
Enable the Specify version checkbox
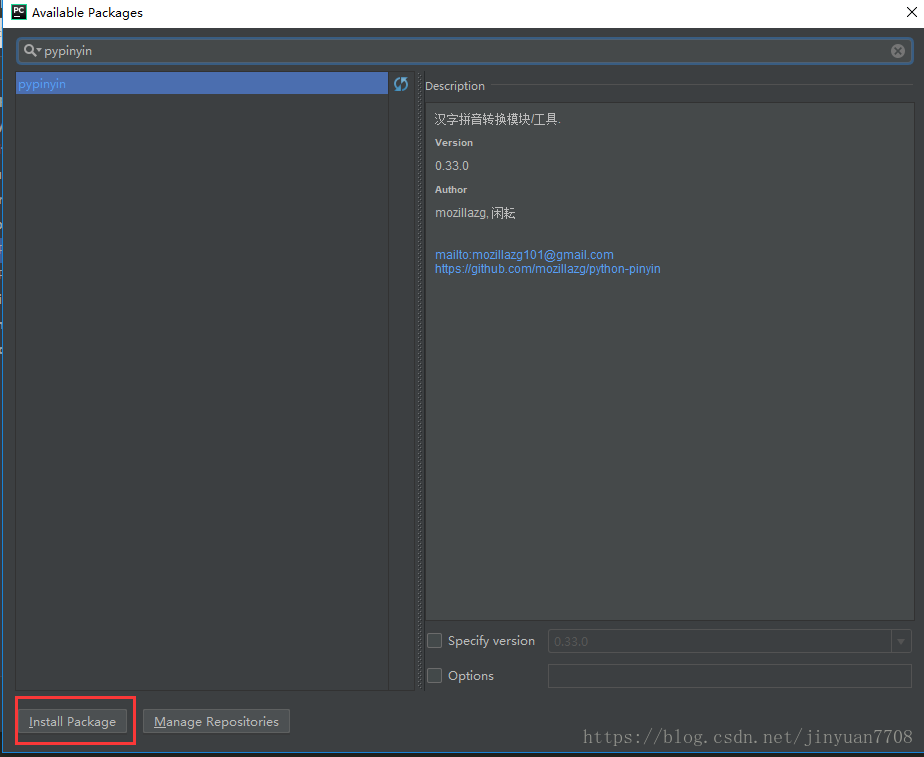(x=434, y=640)
